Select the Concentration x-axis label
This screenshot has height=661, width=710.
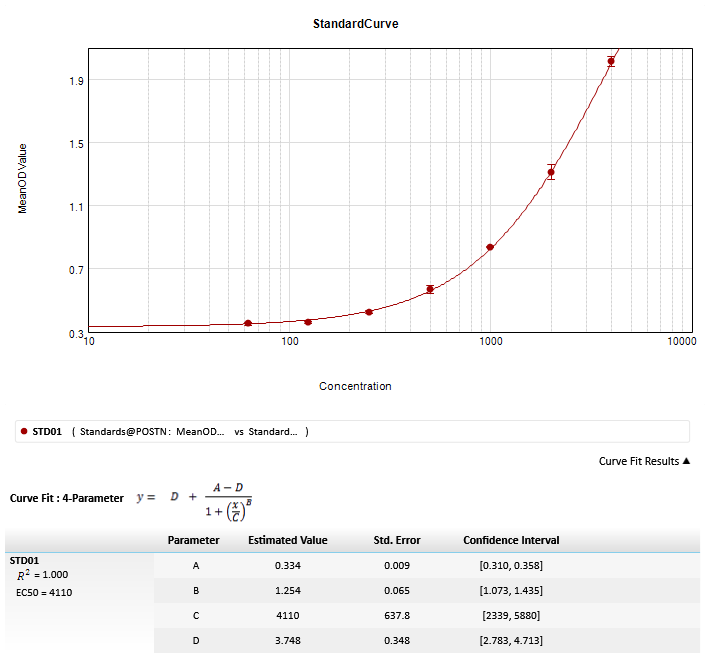(x=355, y=386)
